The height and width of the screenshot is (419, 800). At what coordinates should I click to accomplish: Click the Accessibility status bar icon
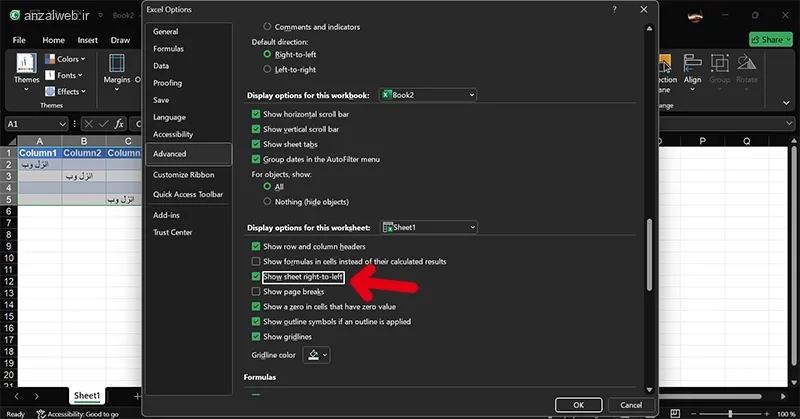point(41,414)
